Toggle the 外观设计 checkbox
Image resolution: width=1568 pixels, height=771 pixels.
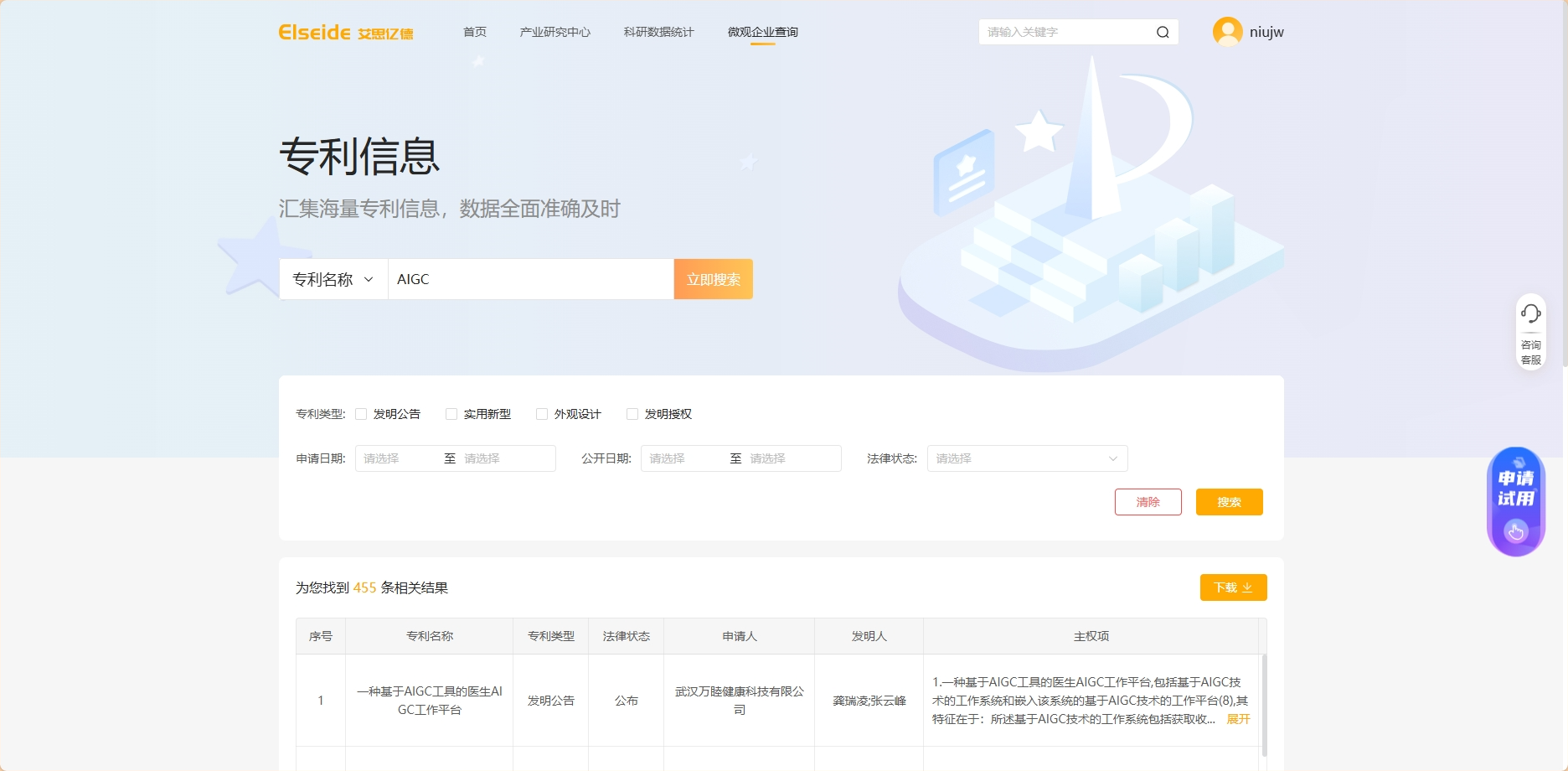[542, 414]
